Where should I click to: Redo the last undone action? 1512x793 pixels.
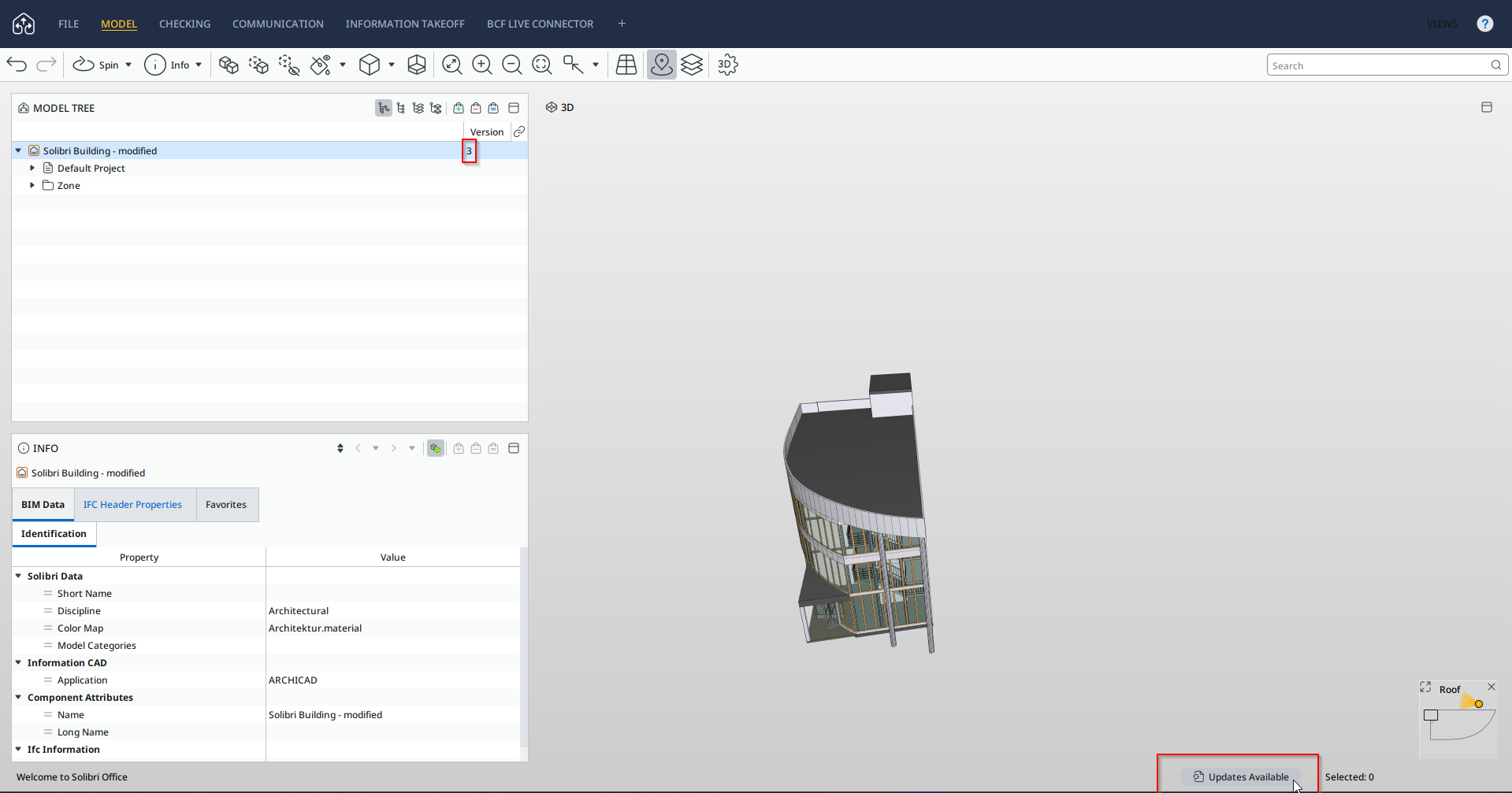point(46,65)
